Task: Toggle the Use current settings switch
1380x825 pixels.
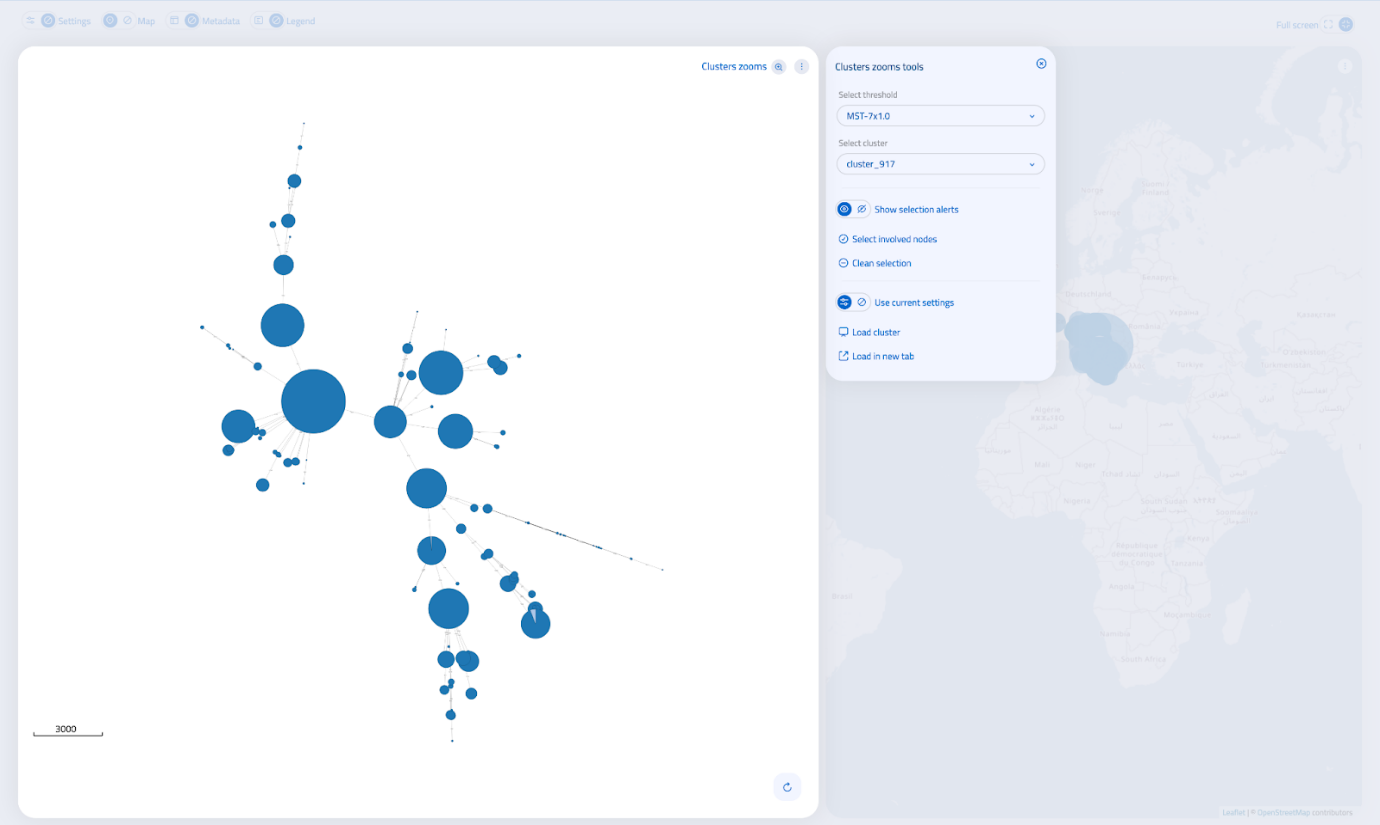Action: [852, 302]
